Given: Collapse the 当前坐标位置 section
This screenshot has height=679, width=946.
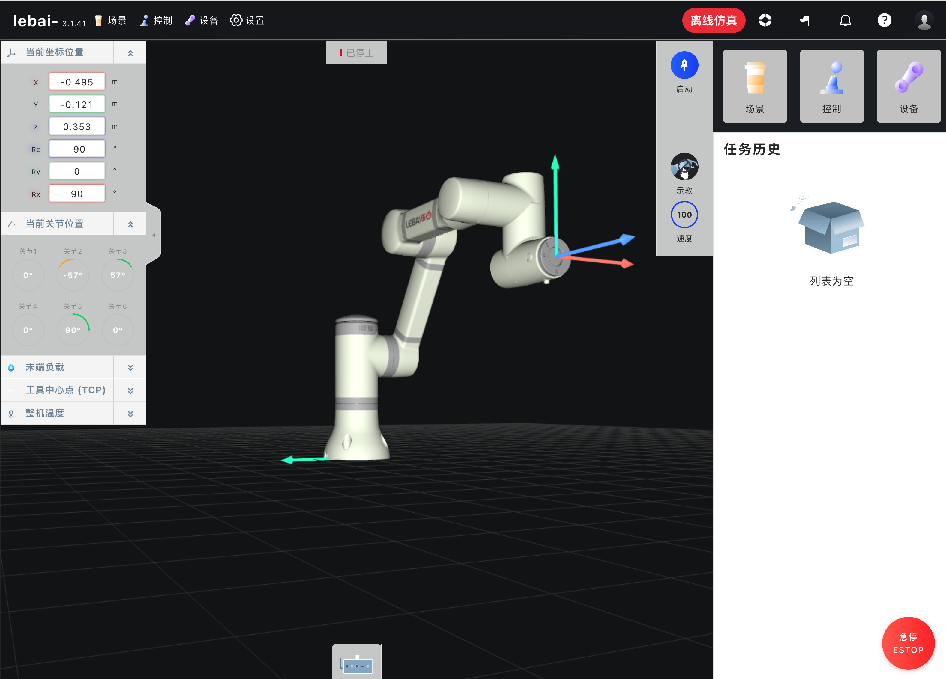Looking at the screenshot, I should pyautogui.click(x=130, y=52).
